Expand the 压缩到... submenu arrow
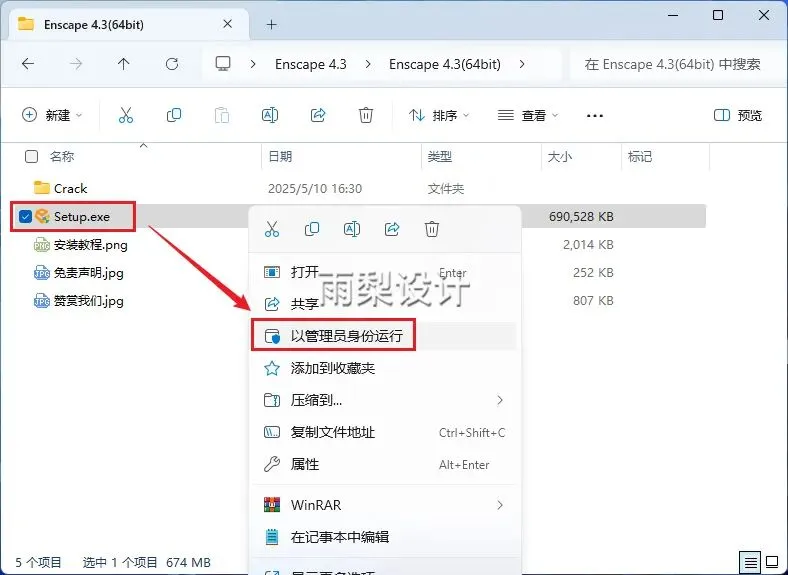 (500, 400)
